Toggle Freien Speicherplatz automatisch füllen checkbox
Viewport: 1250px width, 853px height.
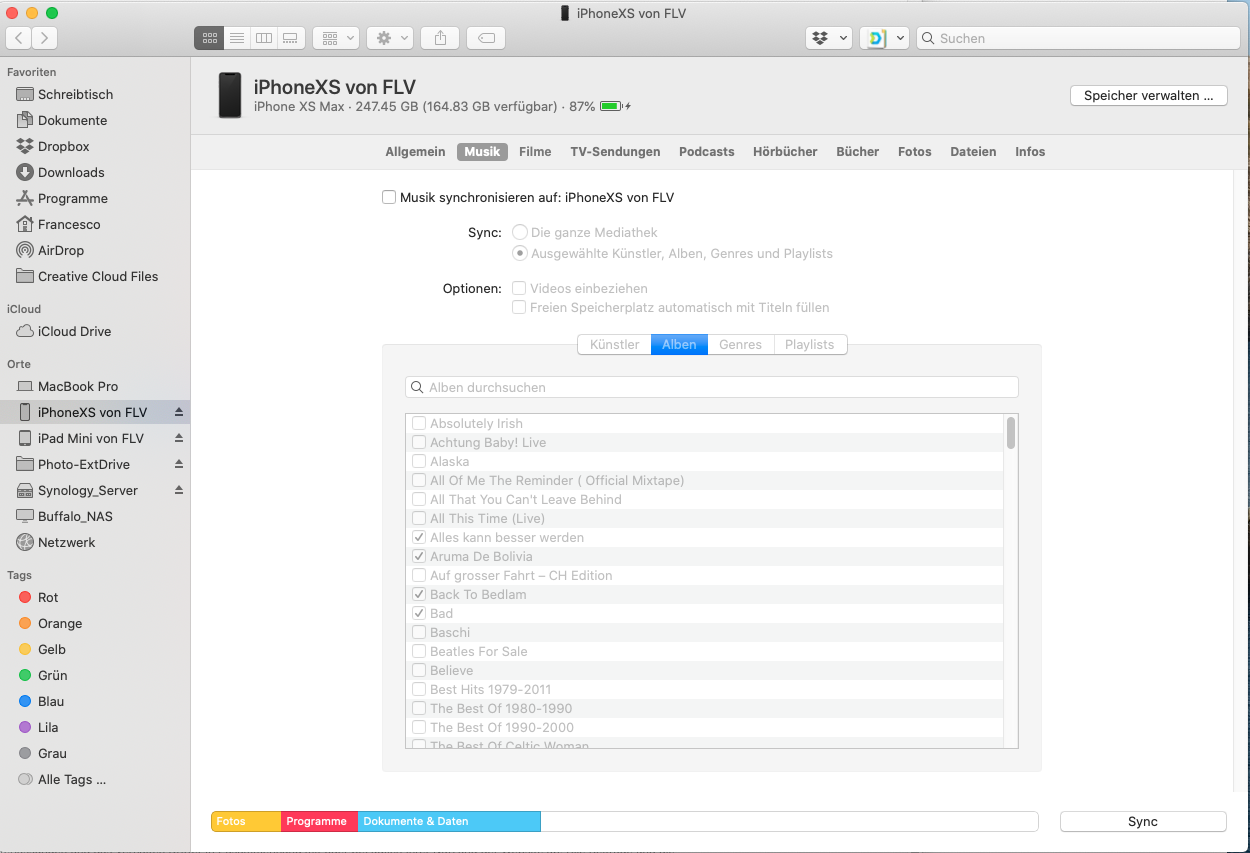tap(519, 307)
